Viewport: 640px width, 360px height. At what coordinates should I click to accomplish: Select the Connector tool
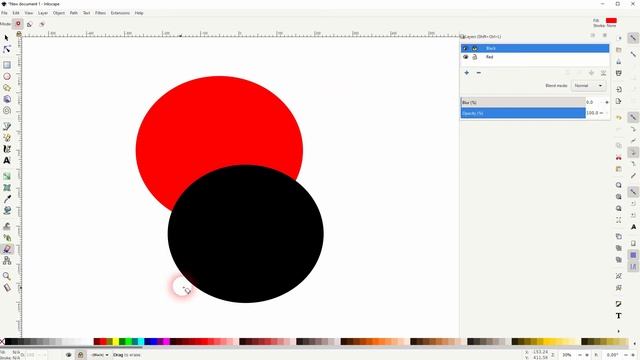pyautogui.click(x=7, y=260)
